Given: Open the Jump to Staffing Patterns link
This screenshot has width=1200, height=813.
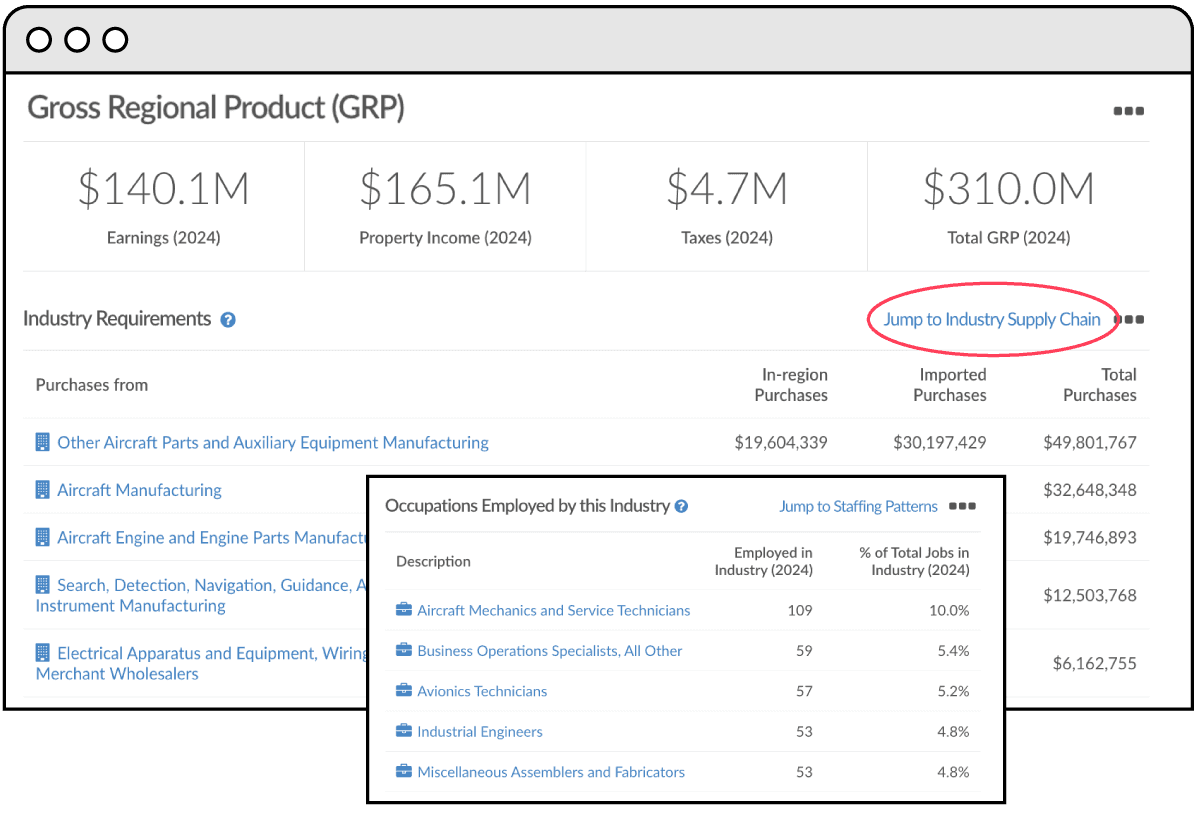Looking at the screenshot, I should point(858,506).
